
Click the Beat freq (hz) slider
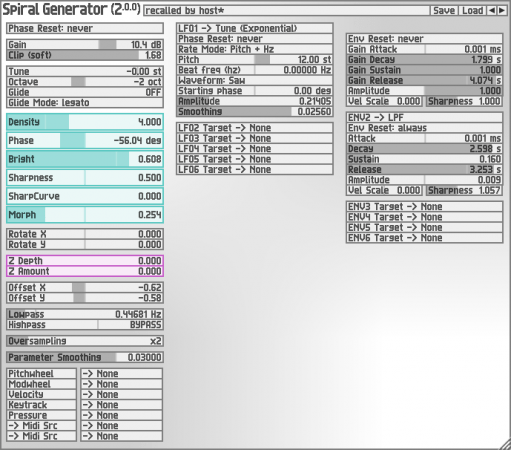255,70
